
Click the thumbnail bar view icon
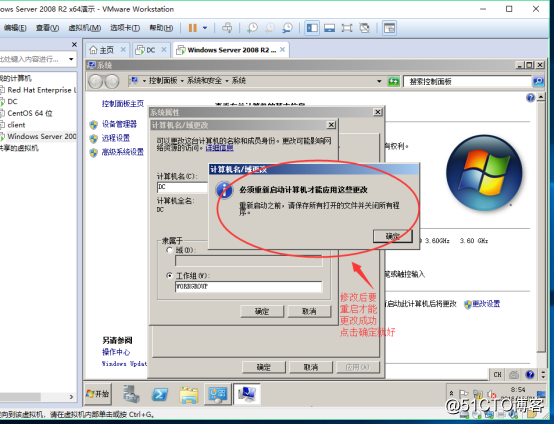click(x=389, y=28)
